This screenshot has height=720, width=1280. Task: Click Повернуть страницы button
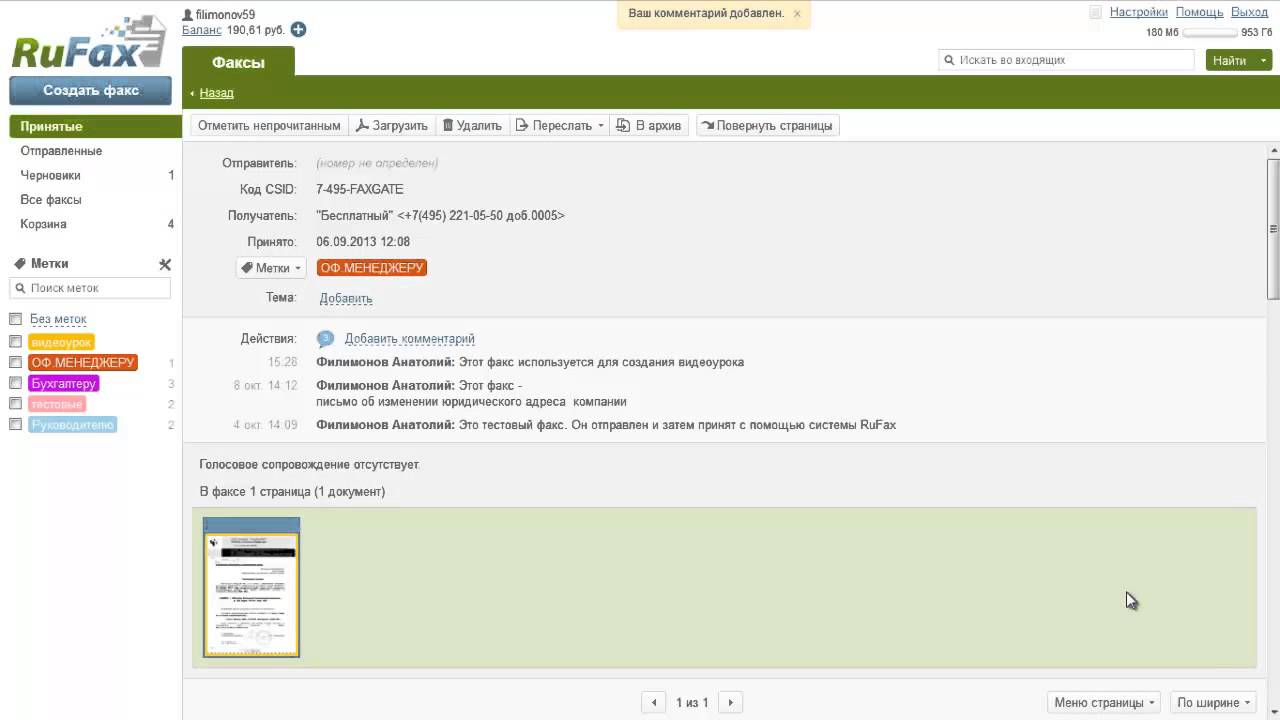click(767, 126)
